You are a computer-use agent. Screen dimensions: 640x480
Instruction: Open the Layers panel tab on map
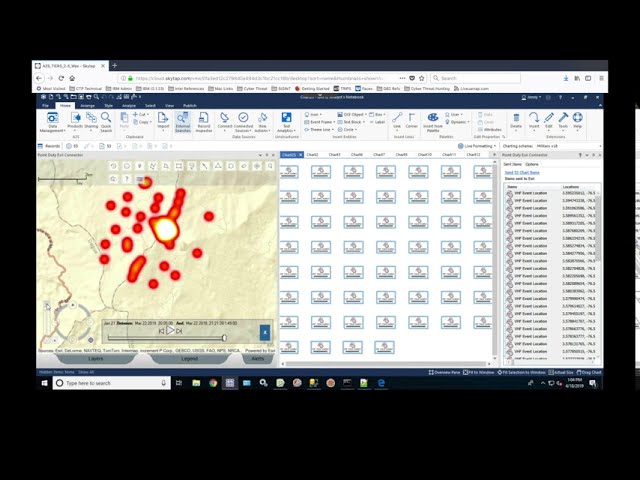pos(96,358)
